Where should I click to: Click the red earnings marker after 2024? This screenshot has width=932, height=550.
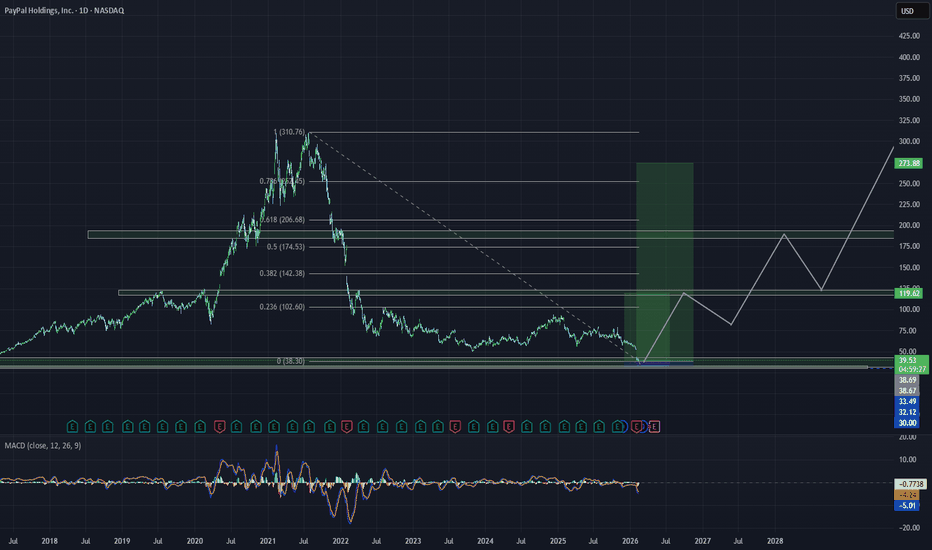coord(509,426)
